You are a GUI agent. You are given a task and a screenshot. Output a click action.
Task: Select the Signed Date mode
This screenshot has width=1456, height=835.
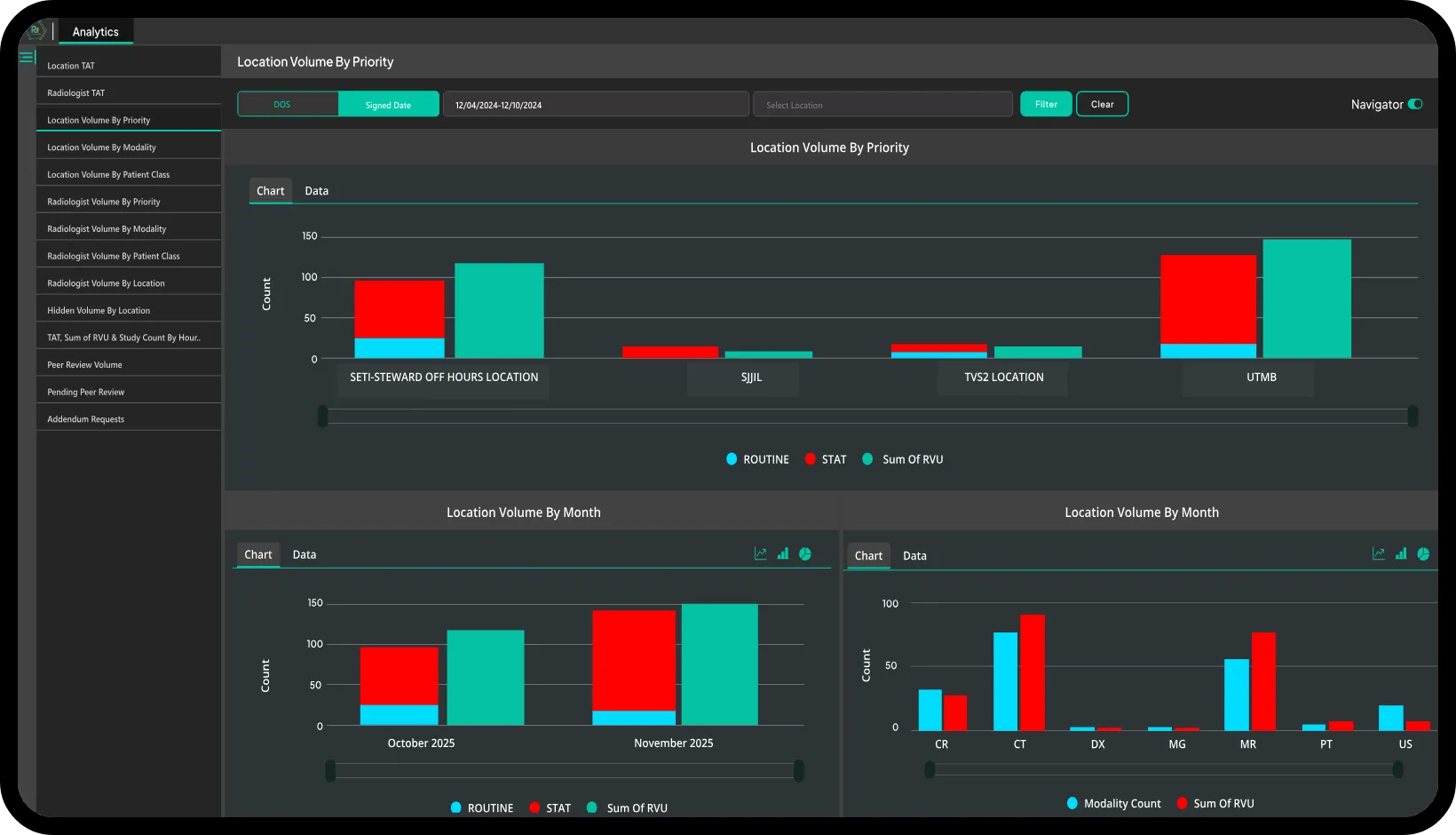coord(388,104)
